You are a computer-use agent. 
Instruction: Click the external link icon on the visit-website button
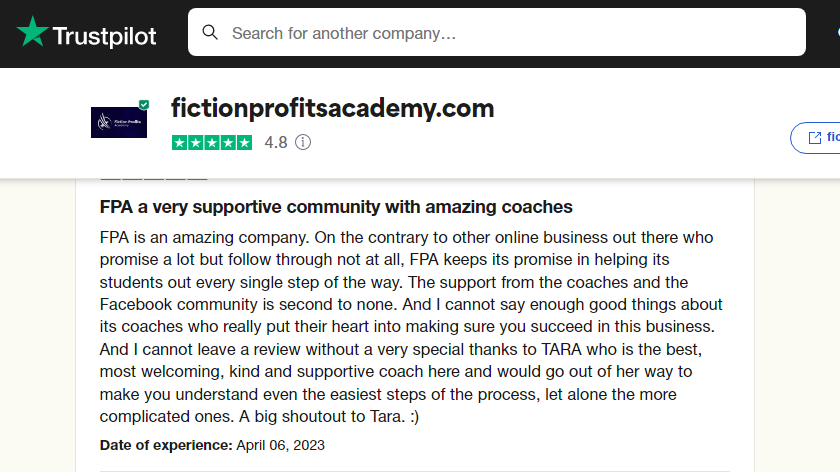coord(815,138)
